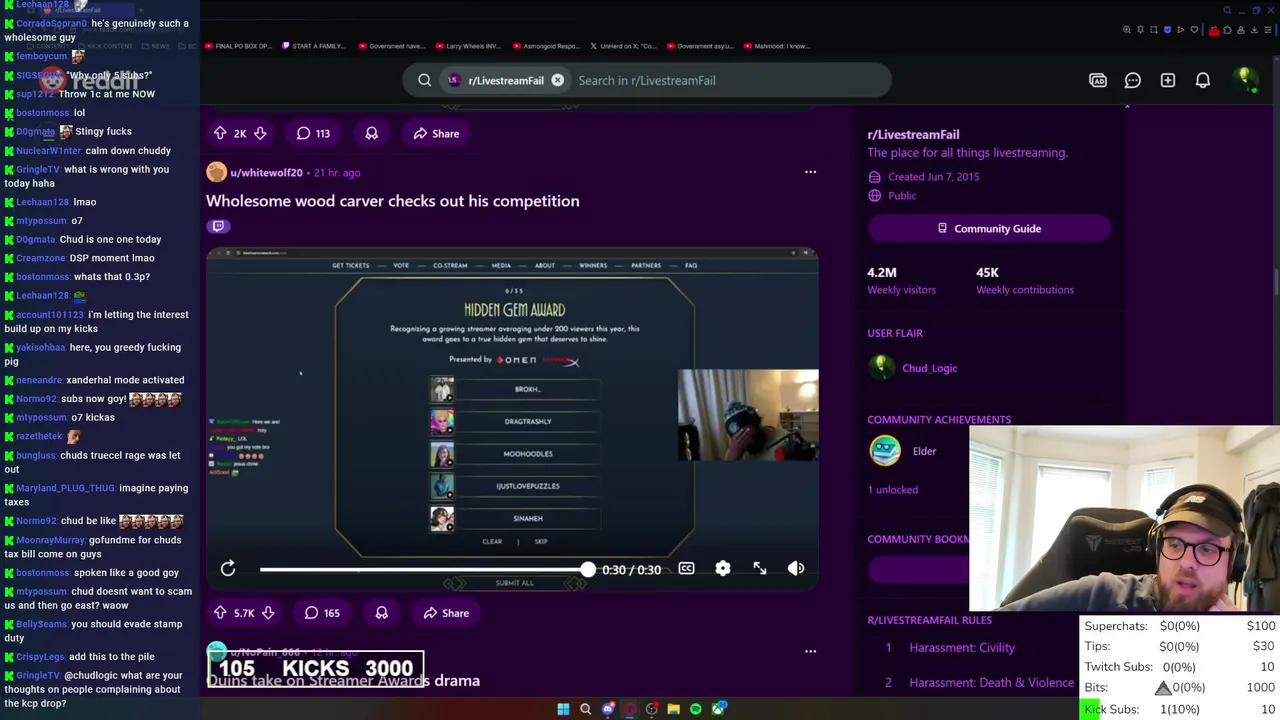This screenshot has width=1280, height=720.
Task: Enter fullscreen on the video player
Action: pos(760,568)
